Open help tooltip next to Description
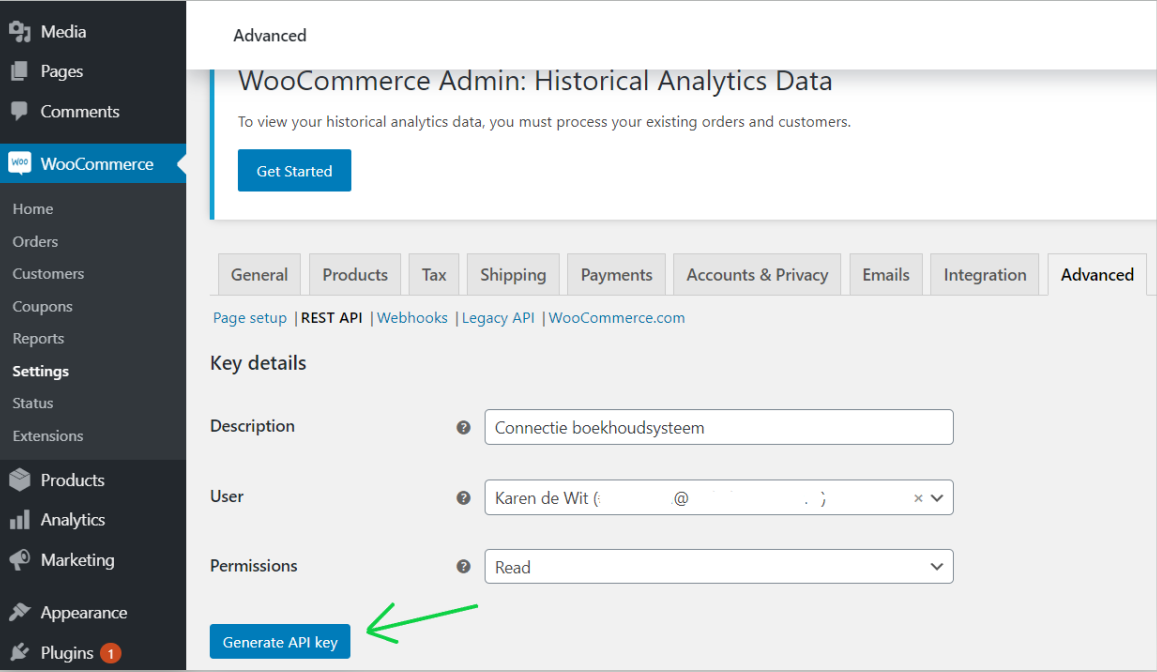The height and width of the screenshot is (672, 1157). (463, 427)
